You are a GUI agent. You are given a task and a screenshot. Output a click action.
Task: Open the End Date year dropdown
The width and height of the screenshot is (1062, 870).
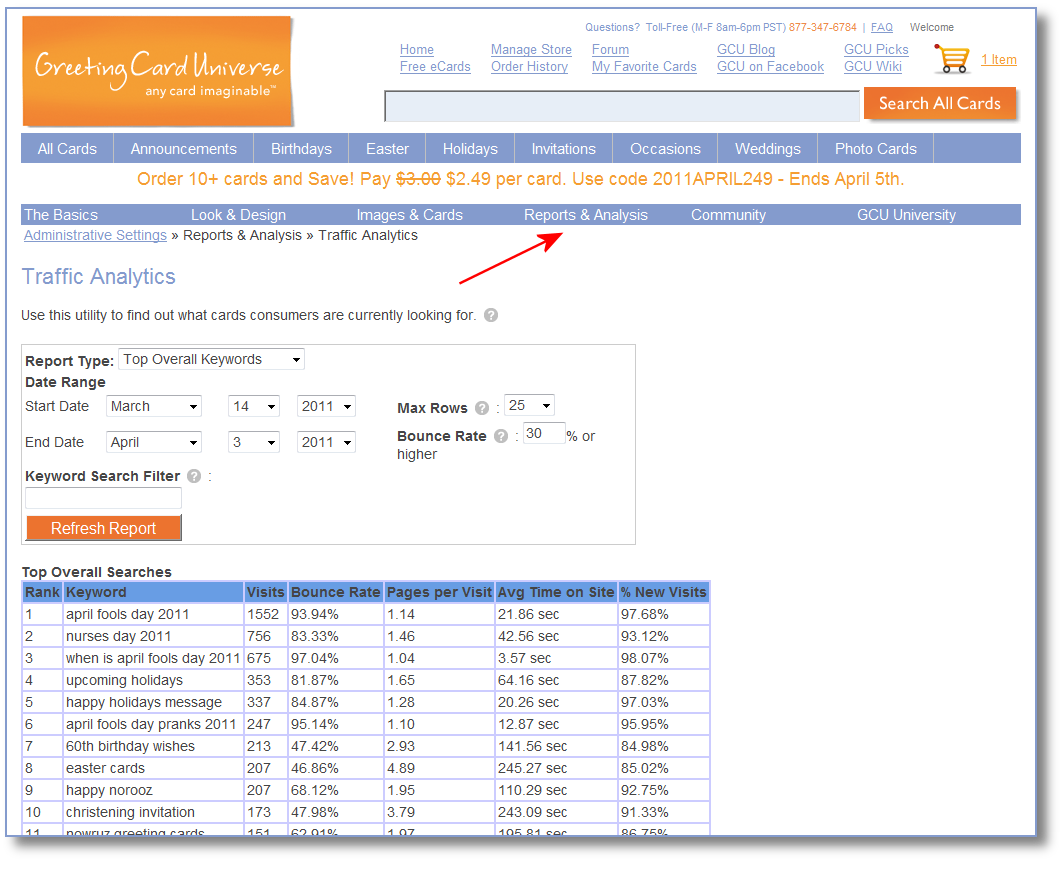point(326,442)
